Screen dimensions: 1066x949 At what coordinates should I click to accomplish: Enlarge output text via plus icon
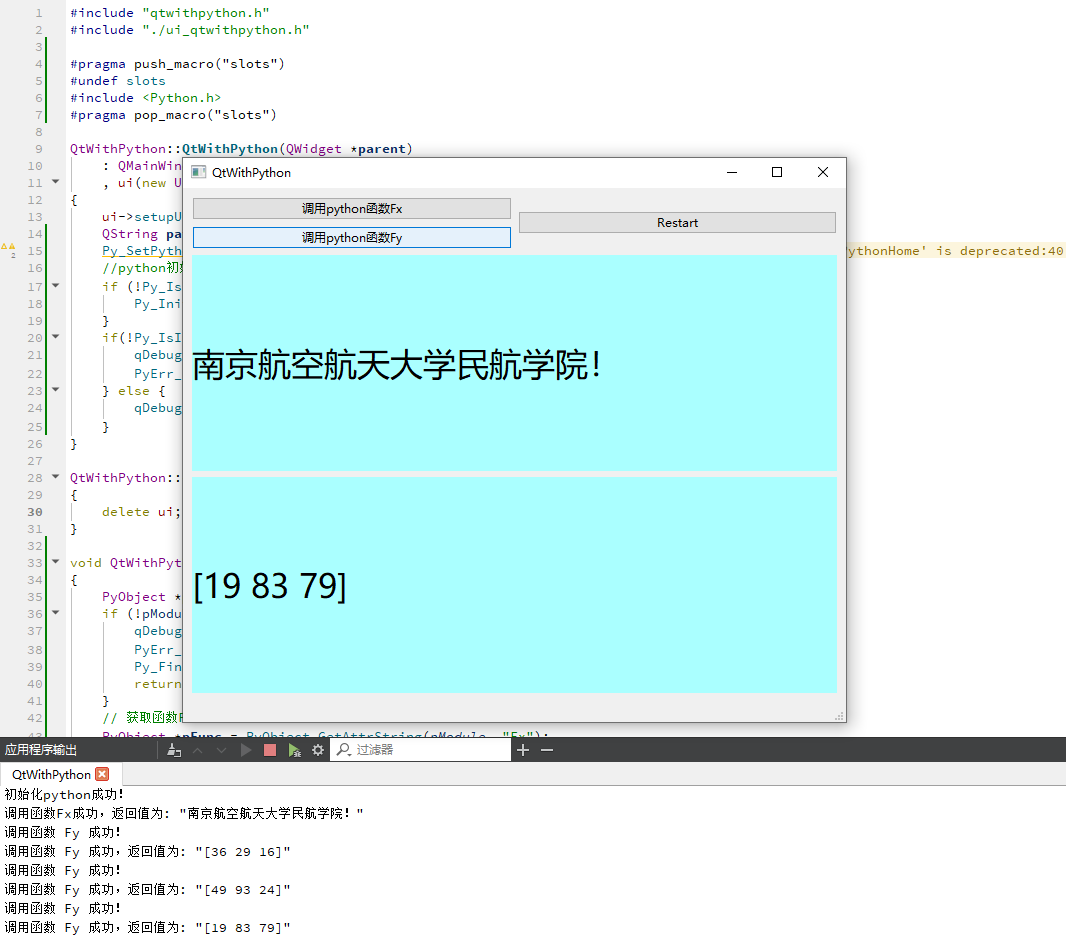524,748
